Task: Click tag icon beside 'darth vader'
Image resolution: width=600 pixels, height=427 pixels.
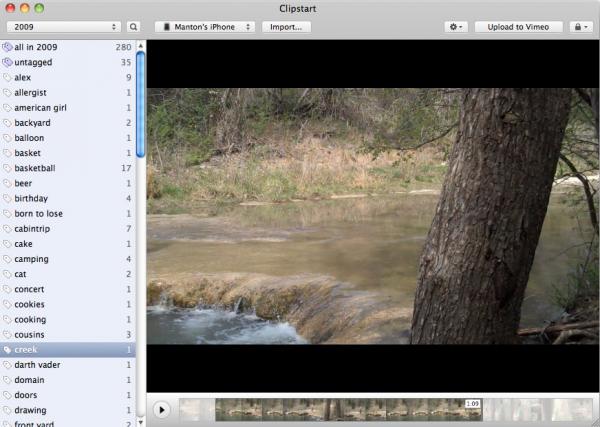Action: click(x=7, y=365)
